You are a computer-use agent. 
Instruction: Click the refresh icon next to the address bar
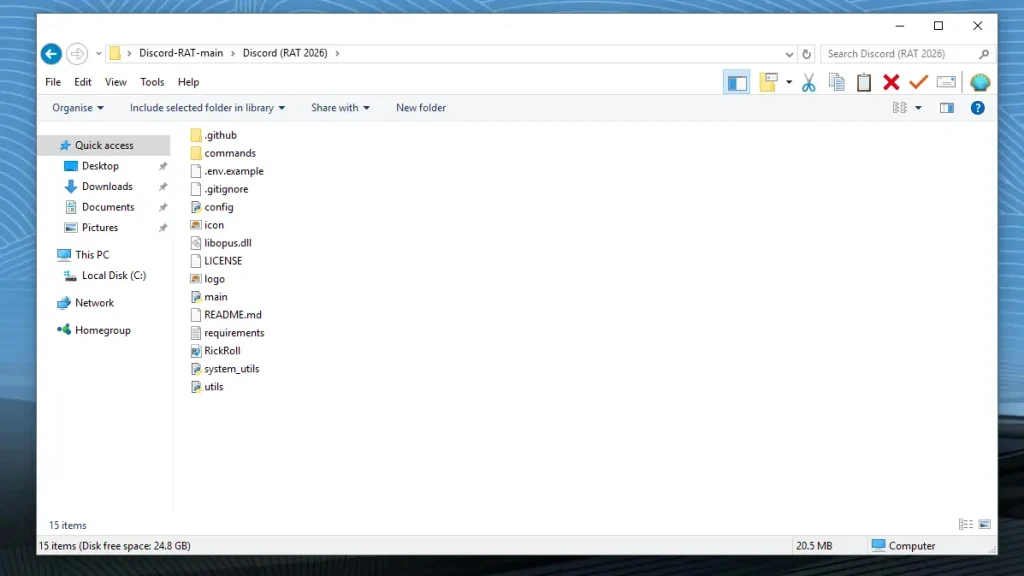coord(807,53)
